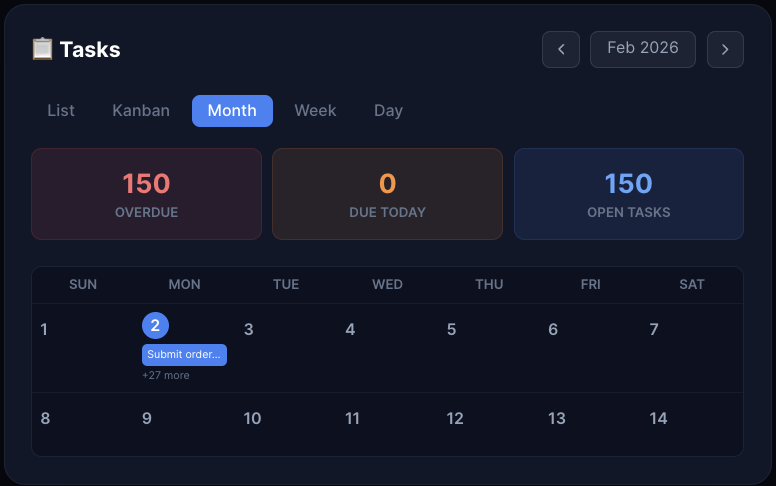Open the "Submit order..." task event
The width and height of the screenshot is (776, 486).
[184, 355]
